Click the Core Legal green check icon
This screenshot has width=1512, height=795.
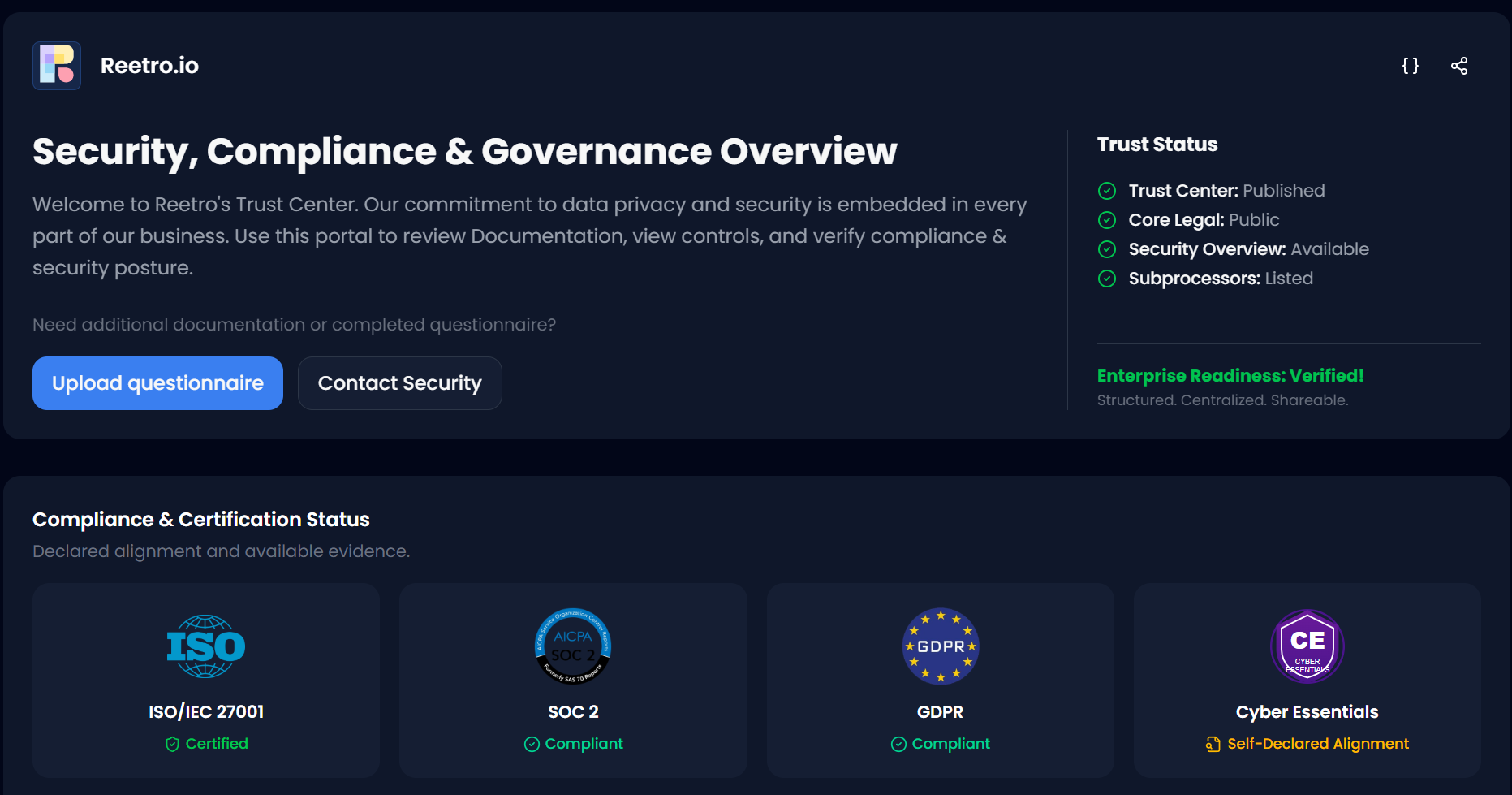(1107, 220)
